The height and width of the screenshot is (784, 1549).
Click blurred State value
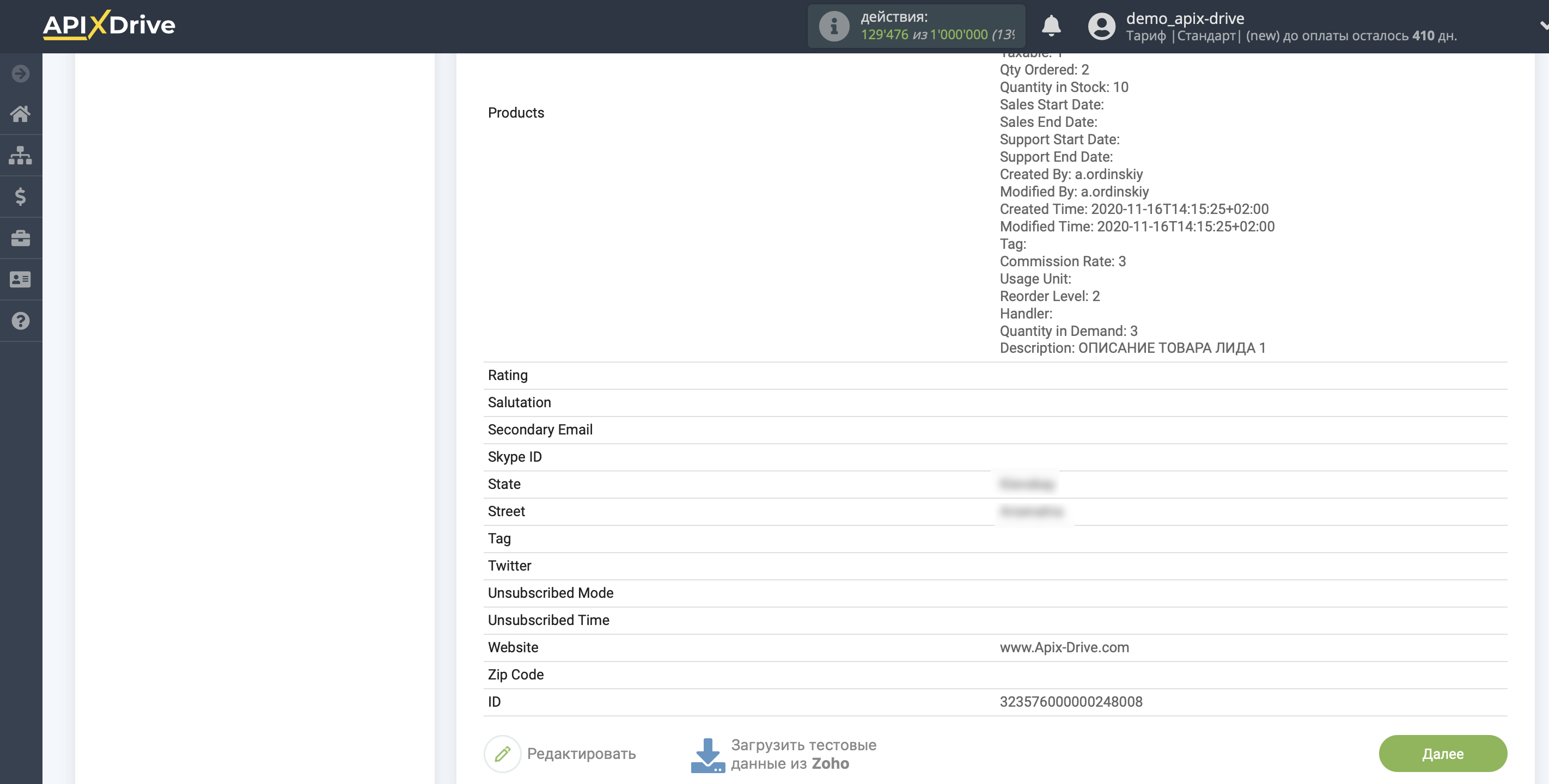pyautogui.click(x=1027, y=484)
